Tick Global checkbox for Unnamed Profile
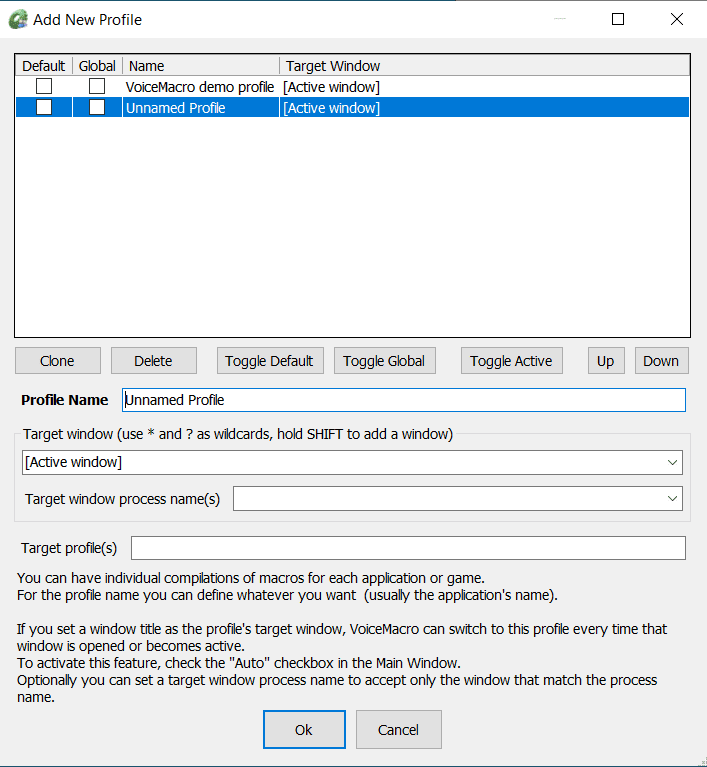Viewport: 707px width, 767px height. click(x=97, y=107)
